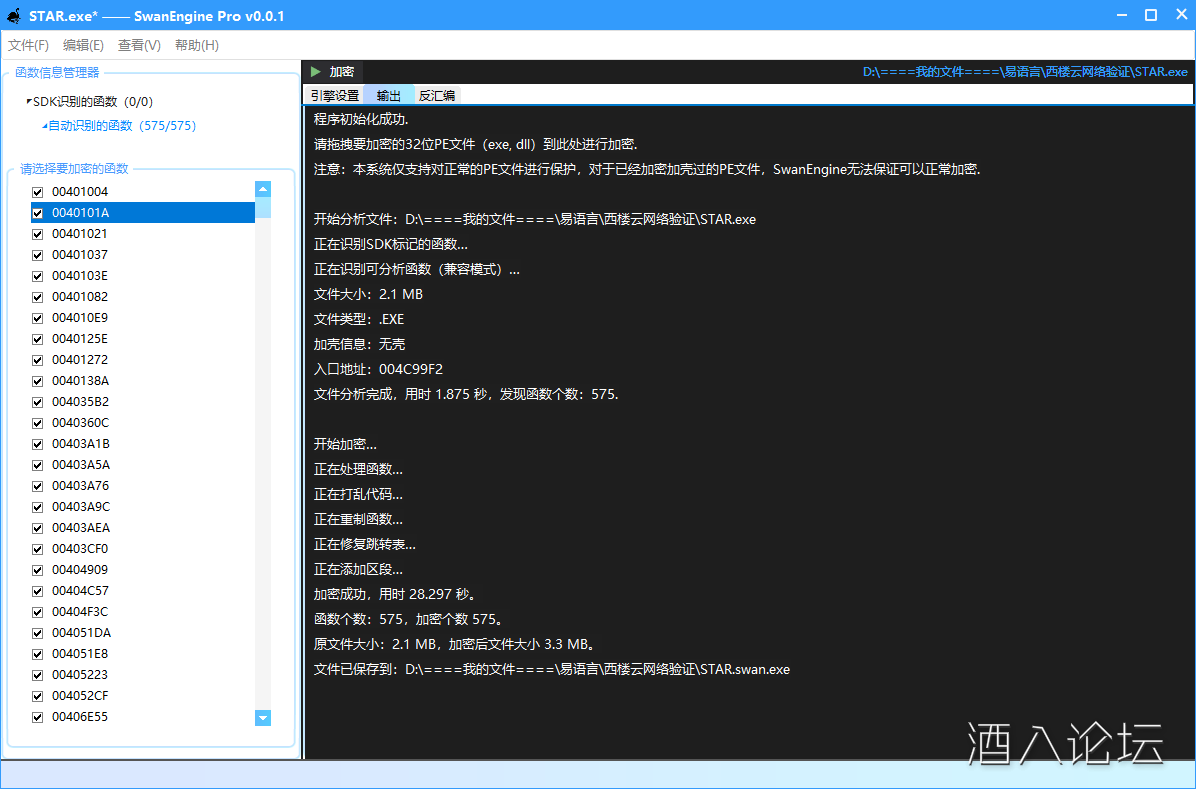This screenshot has height=789, width=1196.
Task: Click the SwanEngine app icon in title bar
Action: (x=14, y=16)
